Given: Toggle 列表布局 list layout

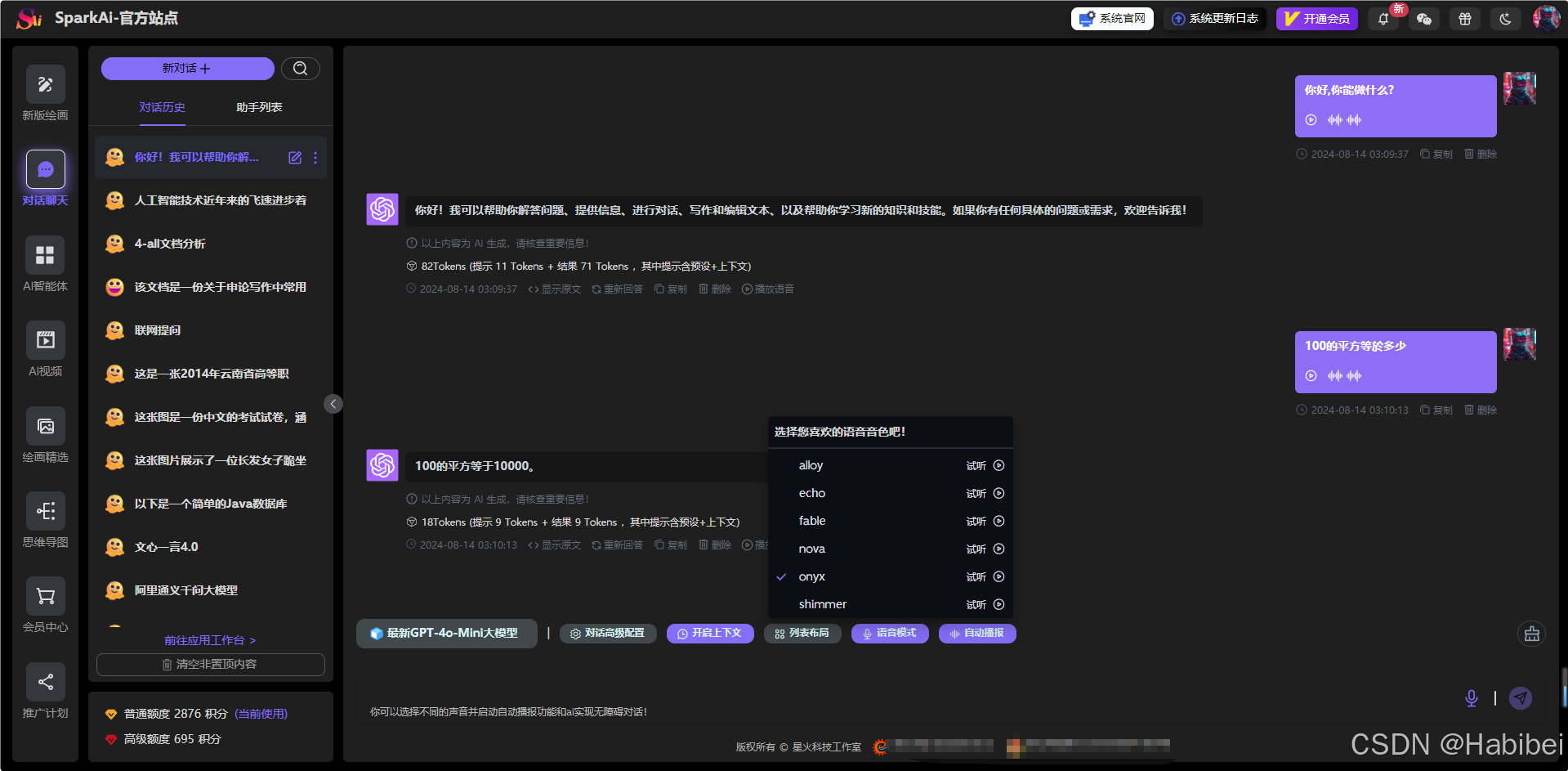Looking at the screenshot, I should coord(802,634).
